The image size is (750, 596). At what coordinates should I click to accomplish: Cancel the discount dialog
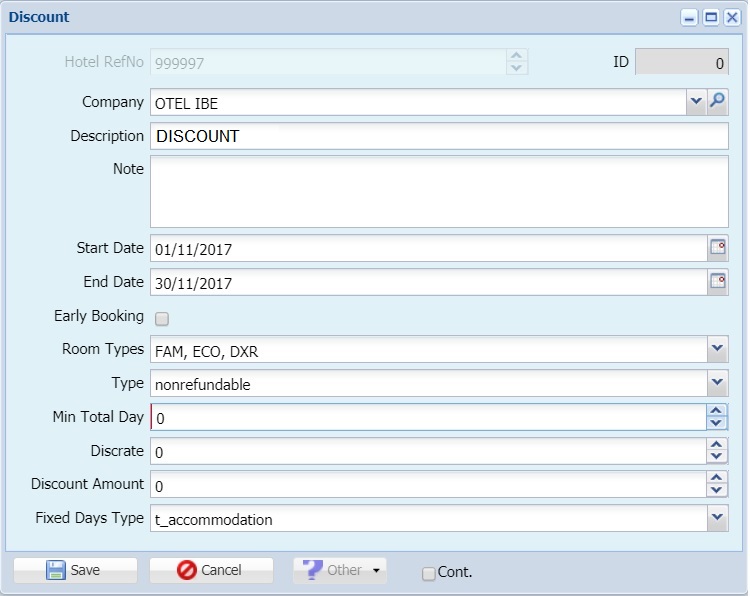(211, 570)
